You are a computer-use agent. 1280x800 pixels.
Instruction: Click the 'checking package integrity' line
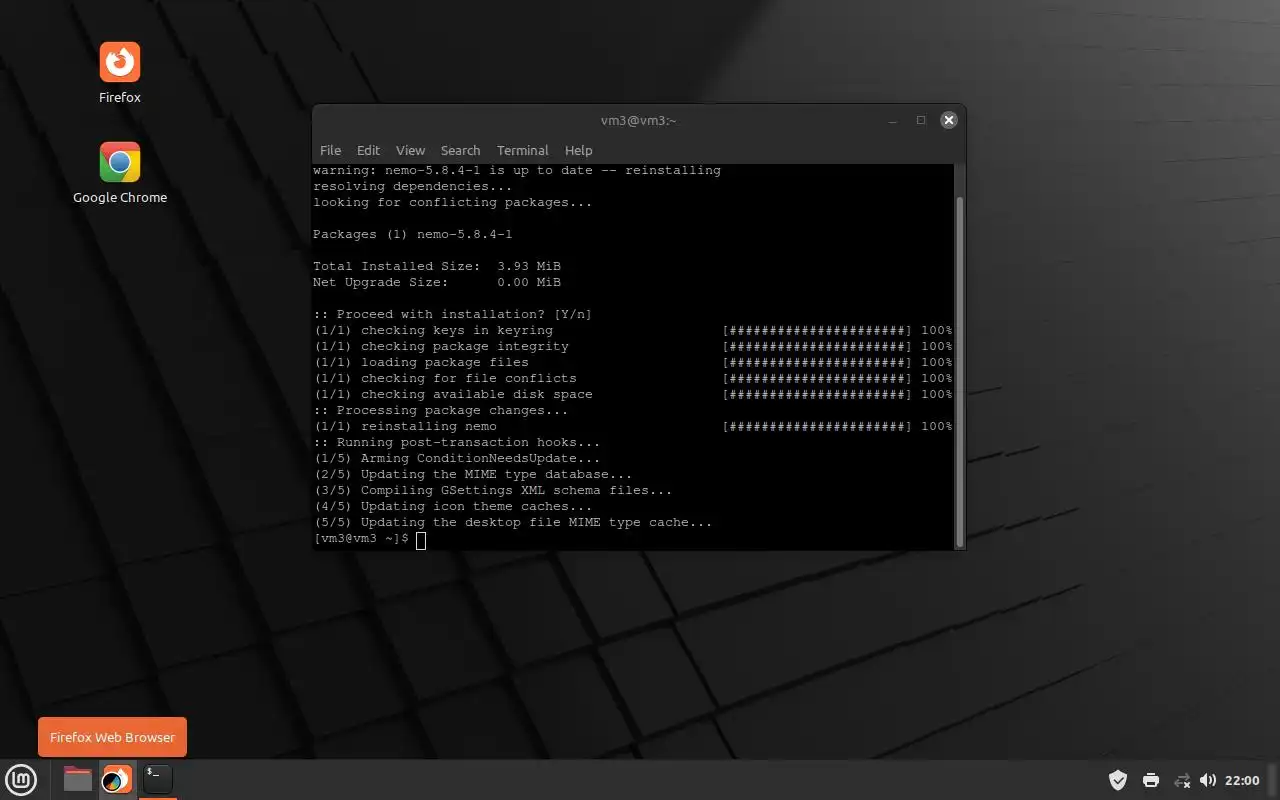click(632, 346)
